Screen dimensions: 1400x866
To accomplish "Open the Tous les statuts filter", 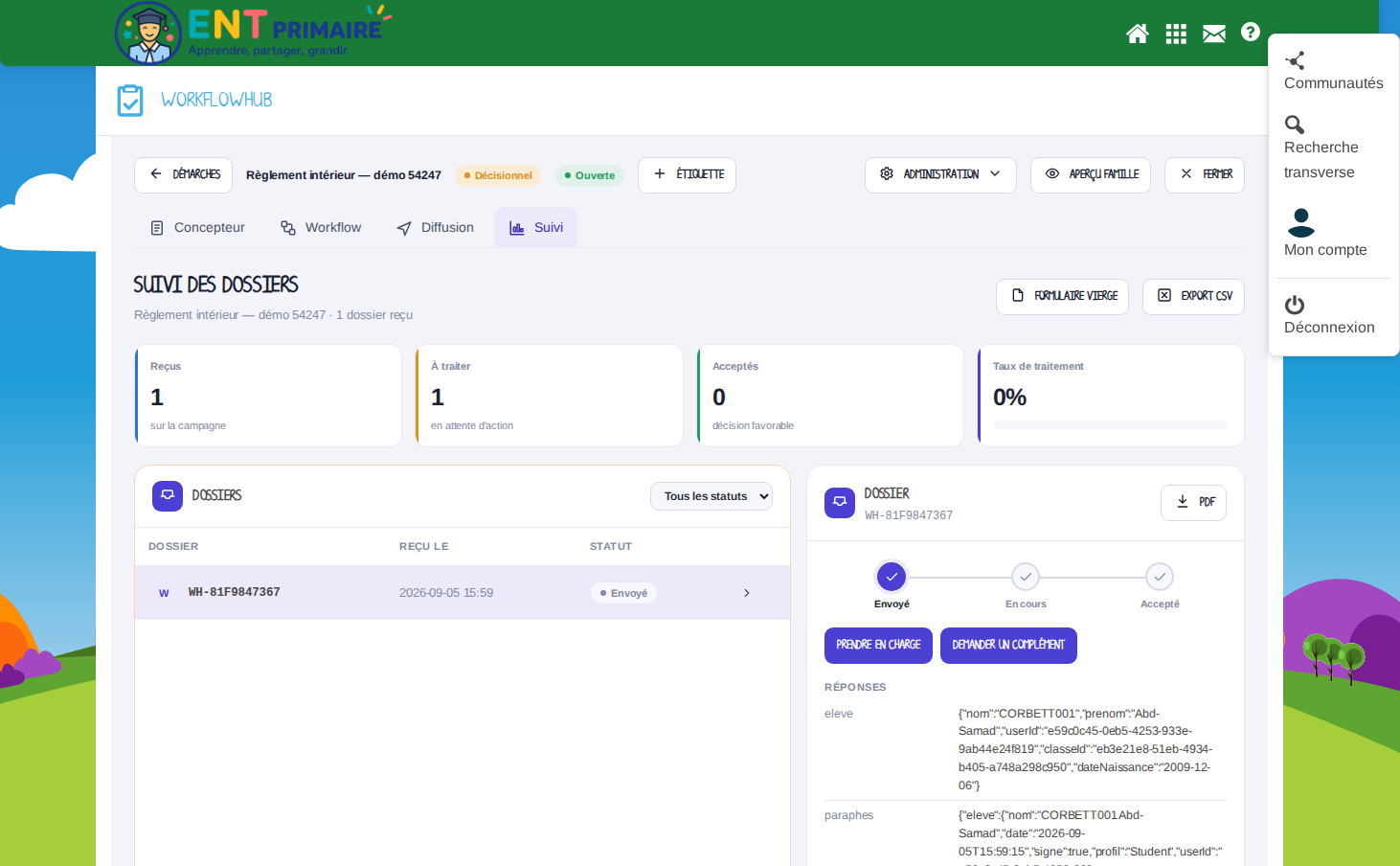I will pyautogui.click(x=711, y=496).
